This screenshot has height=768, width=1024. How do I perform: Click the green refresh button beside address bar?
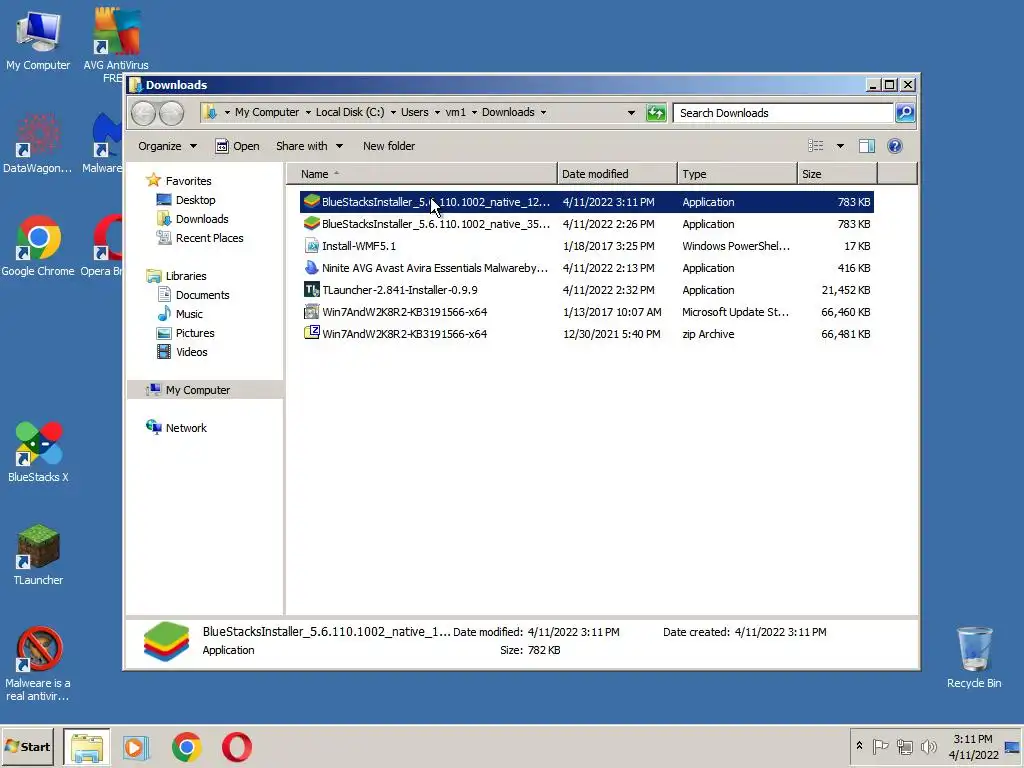click(656, 113)
